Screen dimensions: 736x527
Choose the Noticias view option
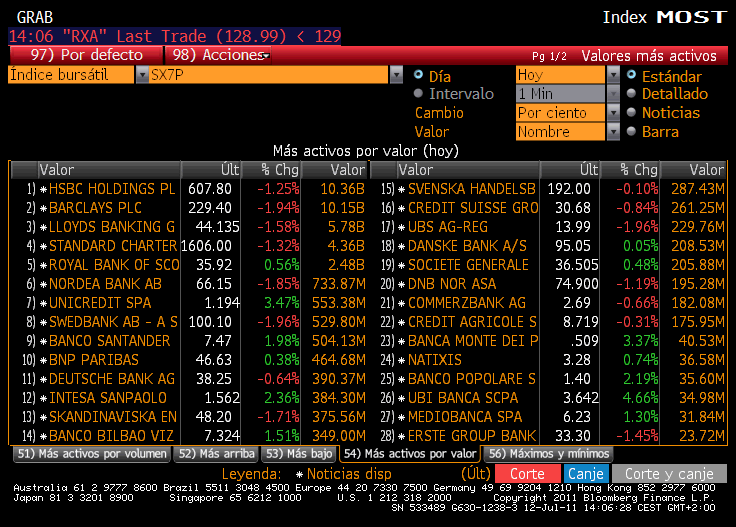[x=631, y=113]
